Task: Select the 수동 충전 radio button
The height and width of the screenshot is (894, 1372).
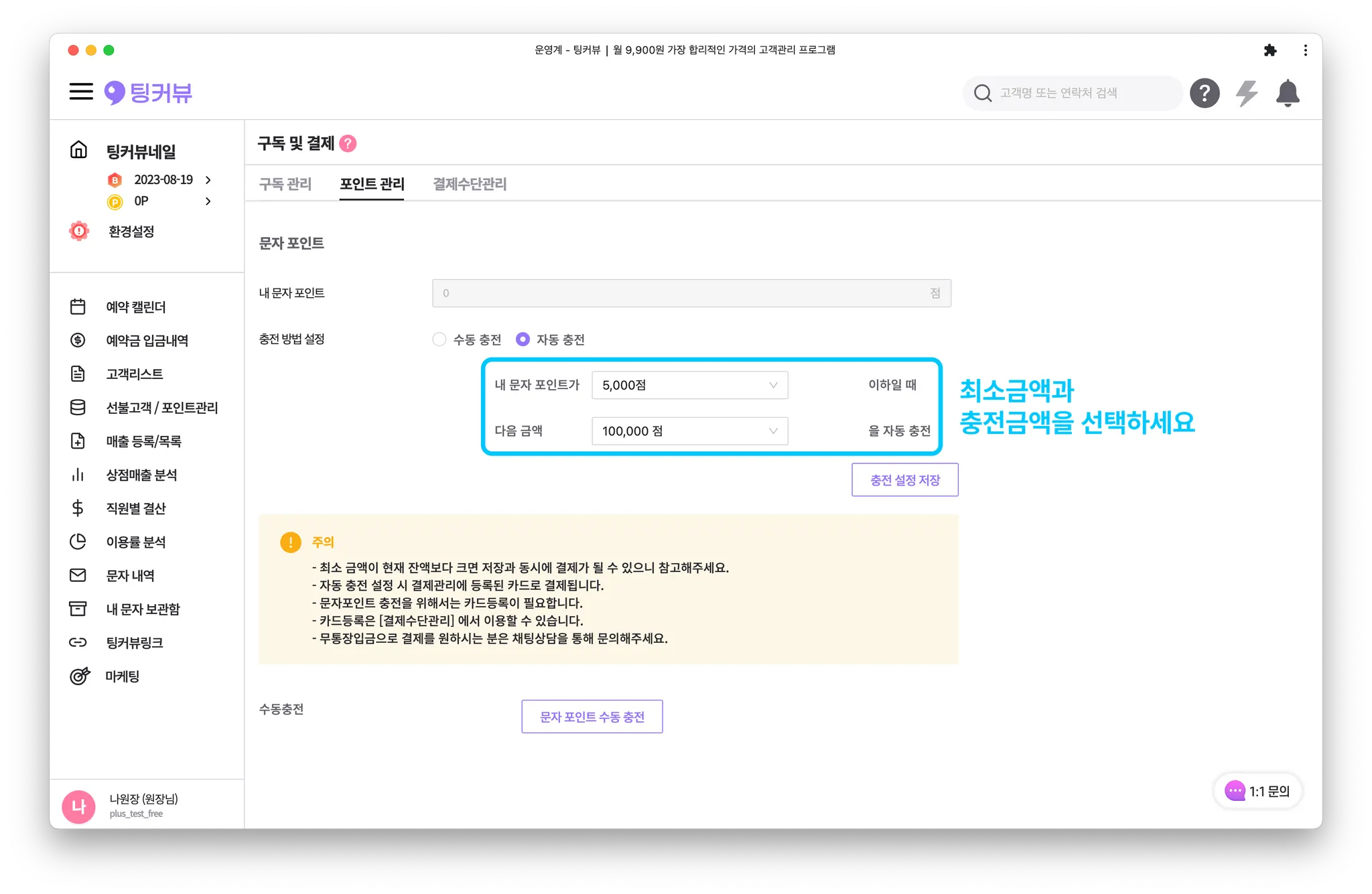Action: 439,340
